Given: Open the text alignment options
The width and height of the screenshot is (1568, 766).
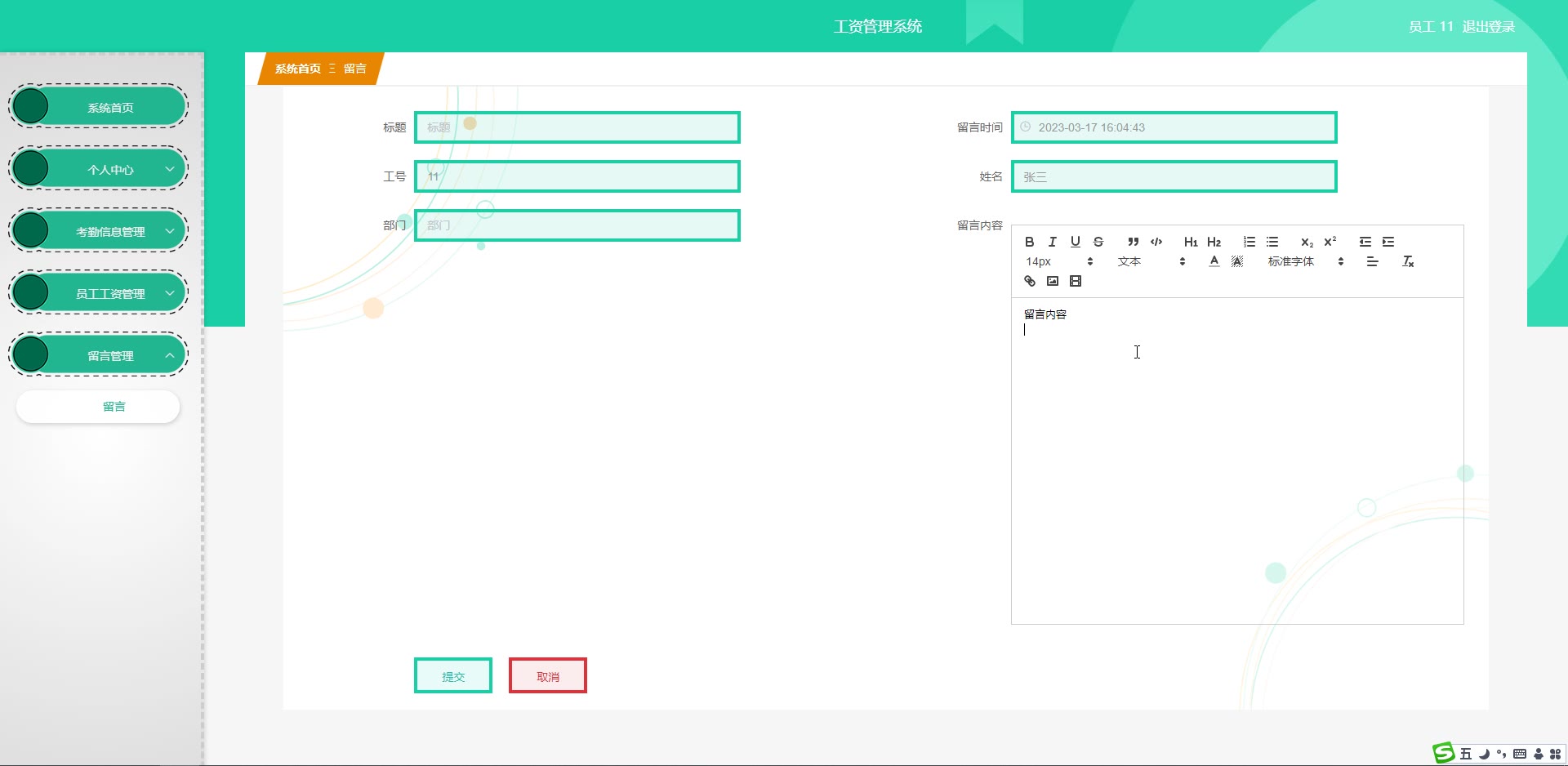Looking at the screenshot, I should [1372, 261].
